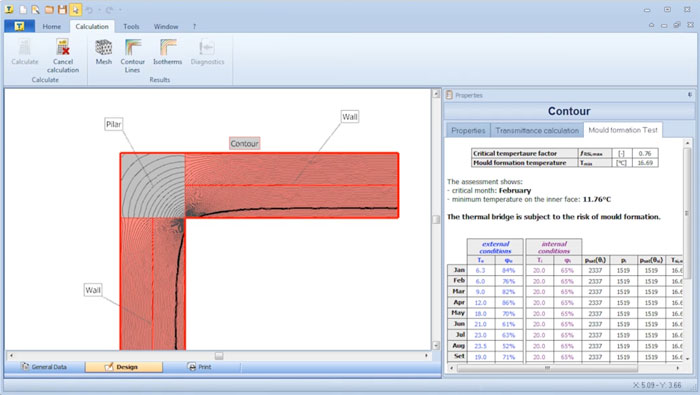
Task: Activate the highlighted selection cursor tool
Action: click(x=75, y=9)
